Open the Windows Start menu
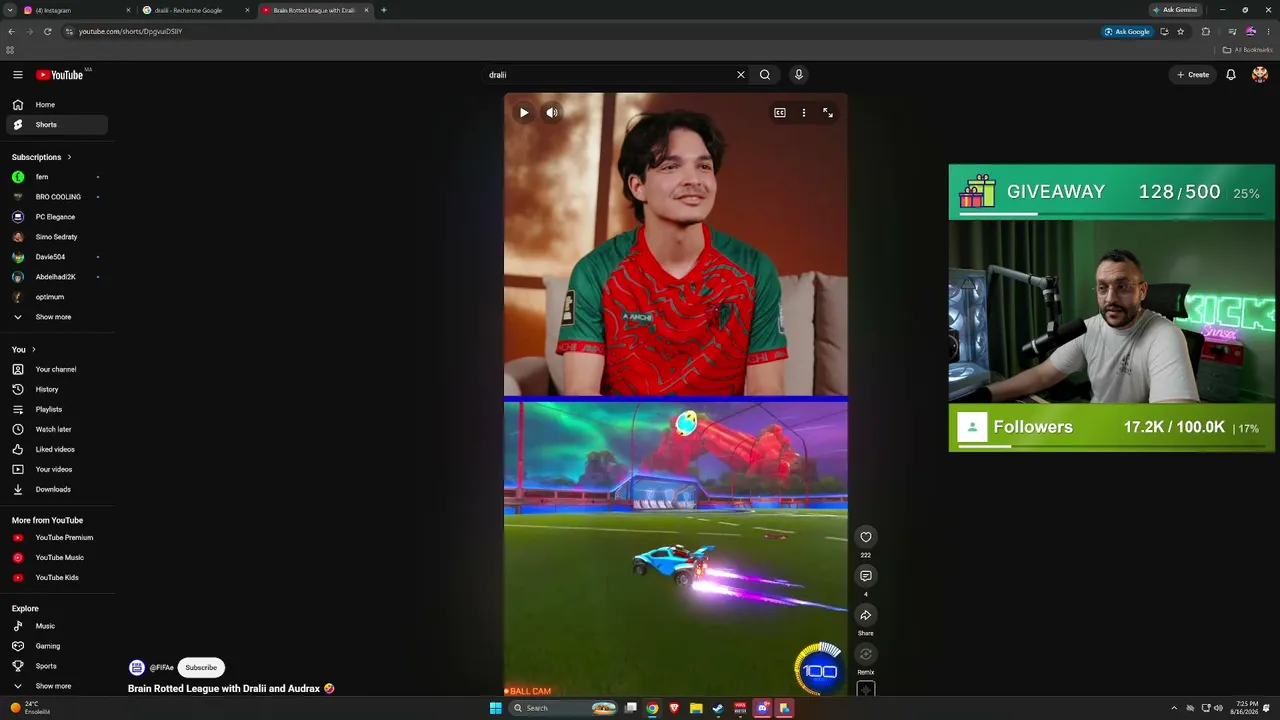 (x=496, y=708)
